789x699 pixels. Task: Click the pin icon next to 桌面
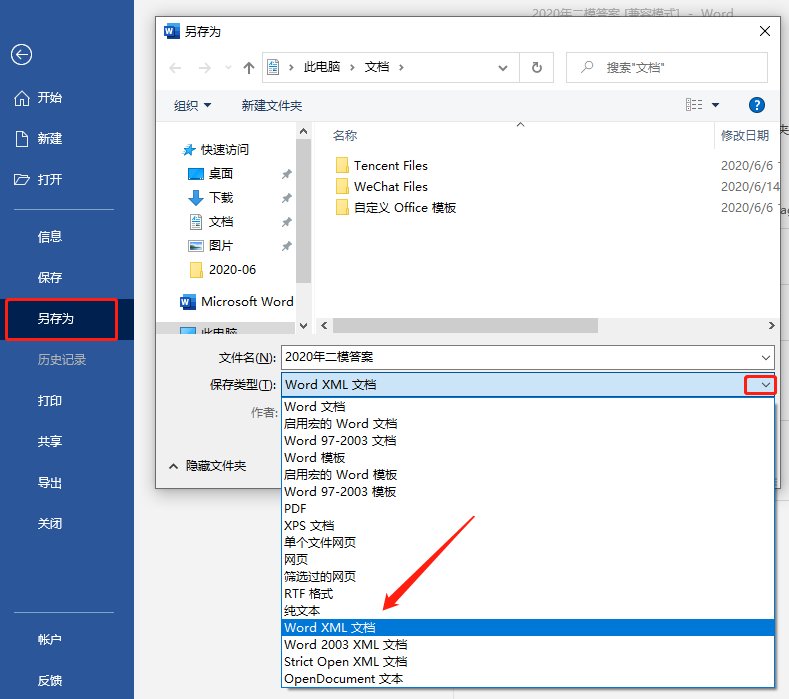(x=286, y=174)
